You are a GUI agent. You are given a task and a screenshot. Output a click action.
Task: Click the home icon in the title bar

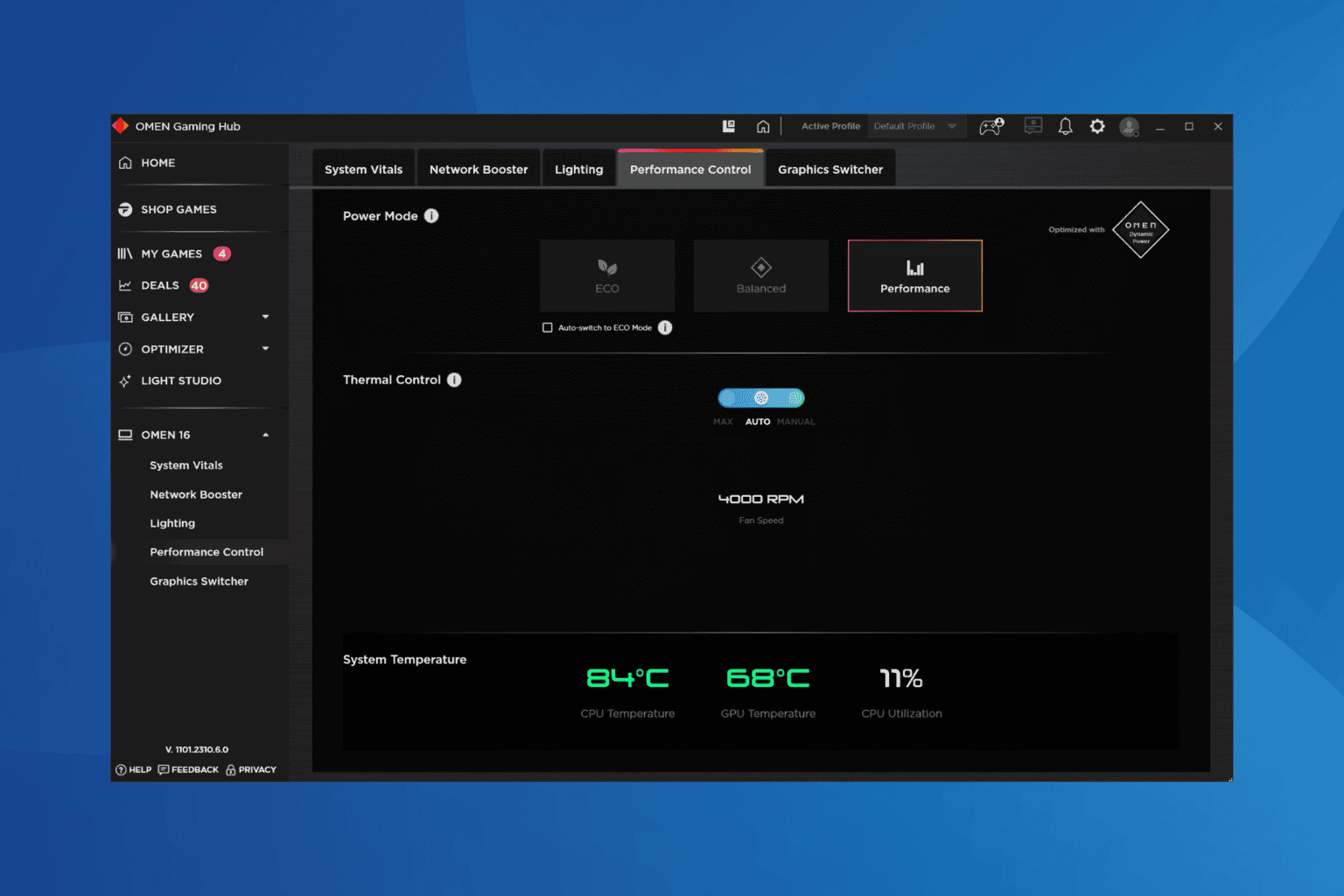coord(763,126)
